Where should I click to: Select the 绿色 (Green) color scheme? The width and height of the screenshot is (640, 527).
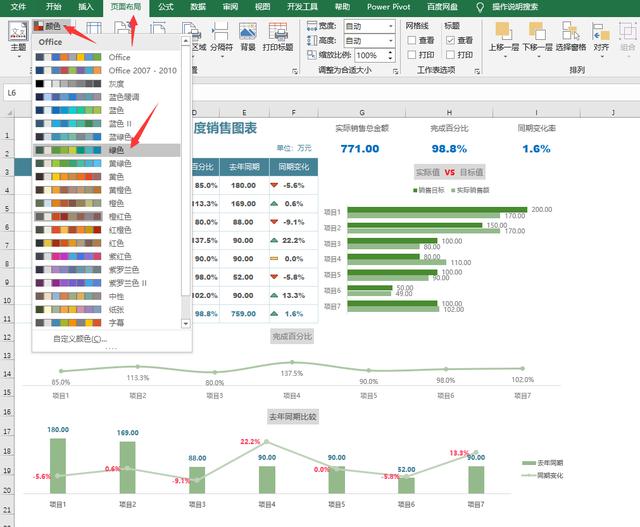click(118, 150)
